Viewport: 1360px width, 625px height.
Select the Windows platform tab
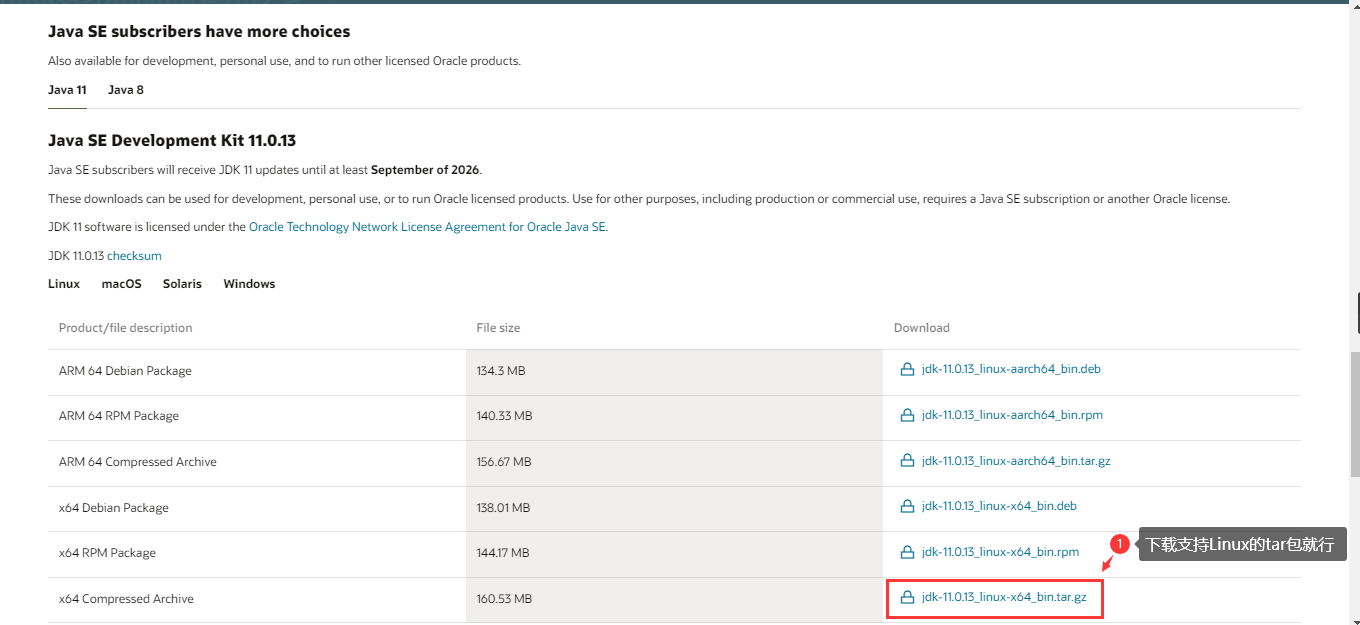coord(248,283)
